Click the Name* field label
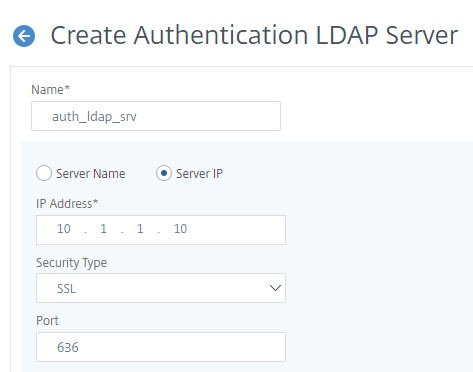Image resolution: width=473 pixels, height=372 pixels. [x=50, y=90]
